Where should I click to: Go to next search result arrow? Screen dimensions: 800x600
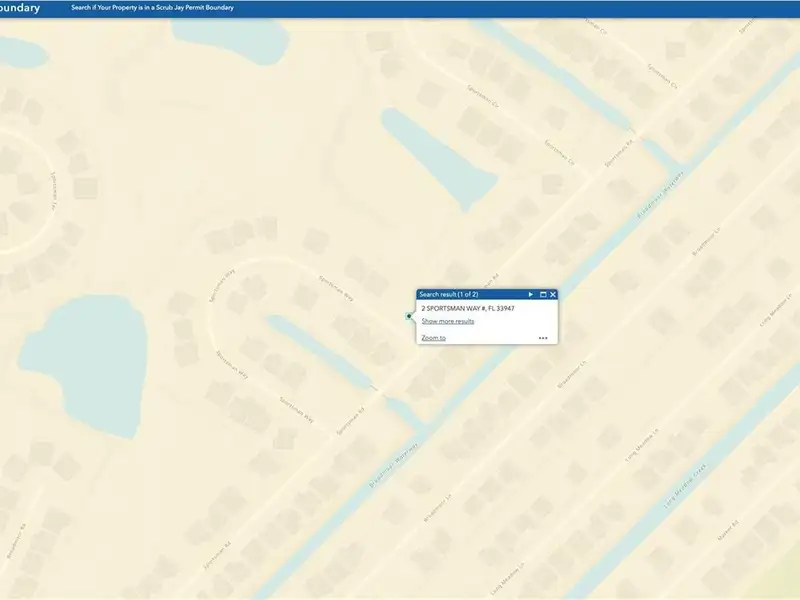pyautogui.click(x=531, y=295)
